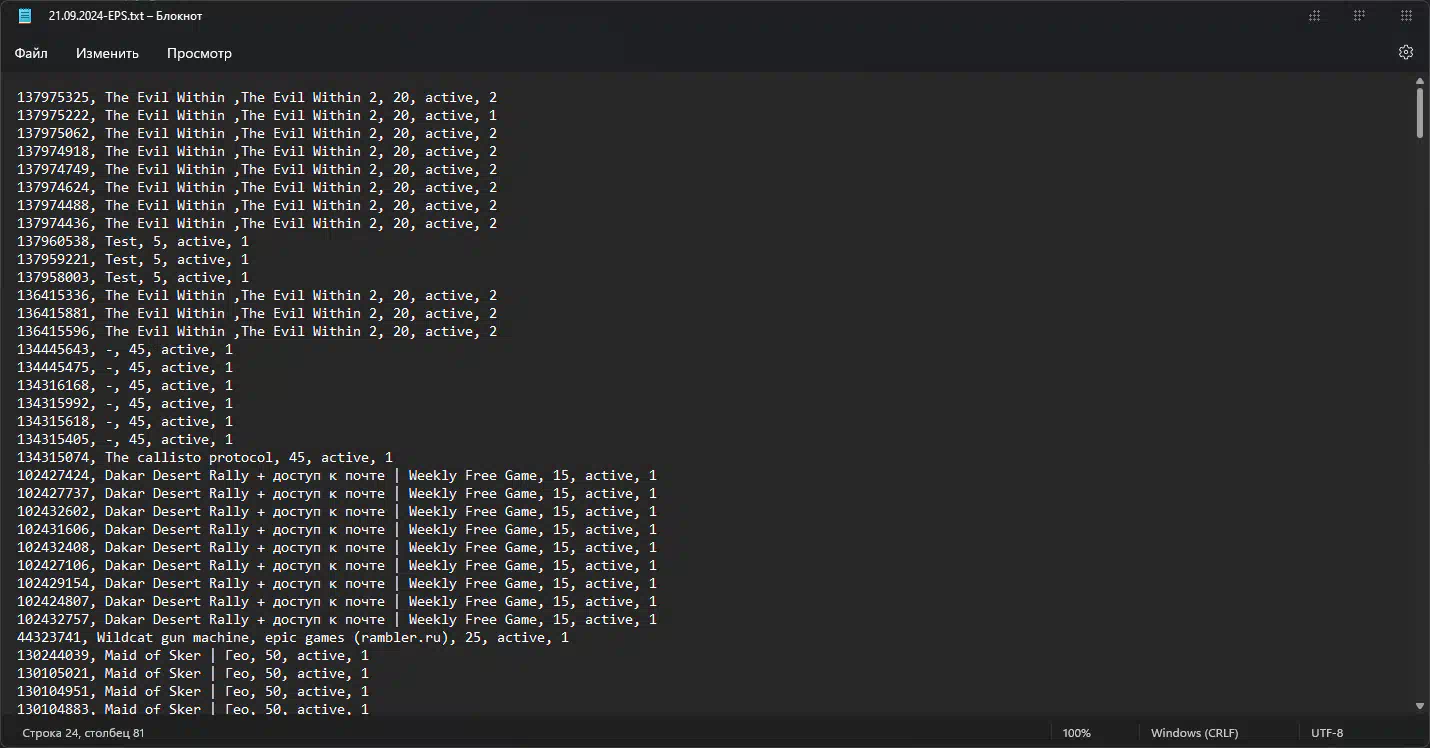
Task: Click the line starting with 136415336
Action: 257,295
